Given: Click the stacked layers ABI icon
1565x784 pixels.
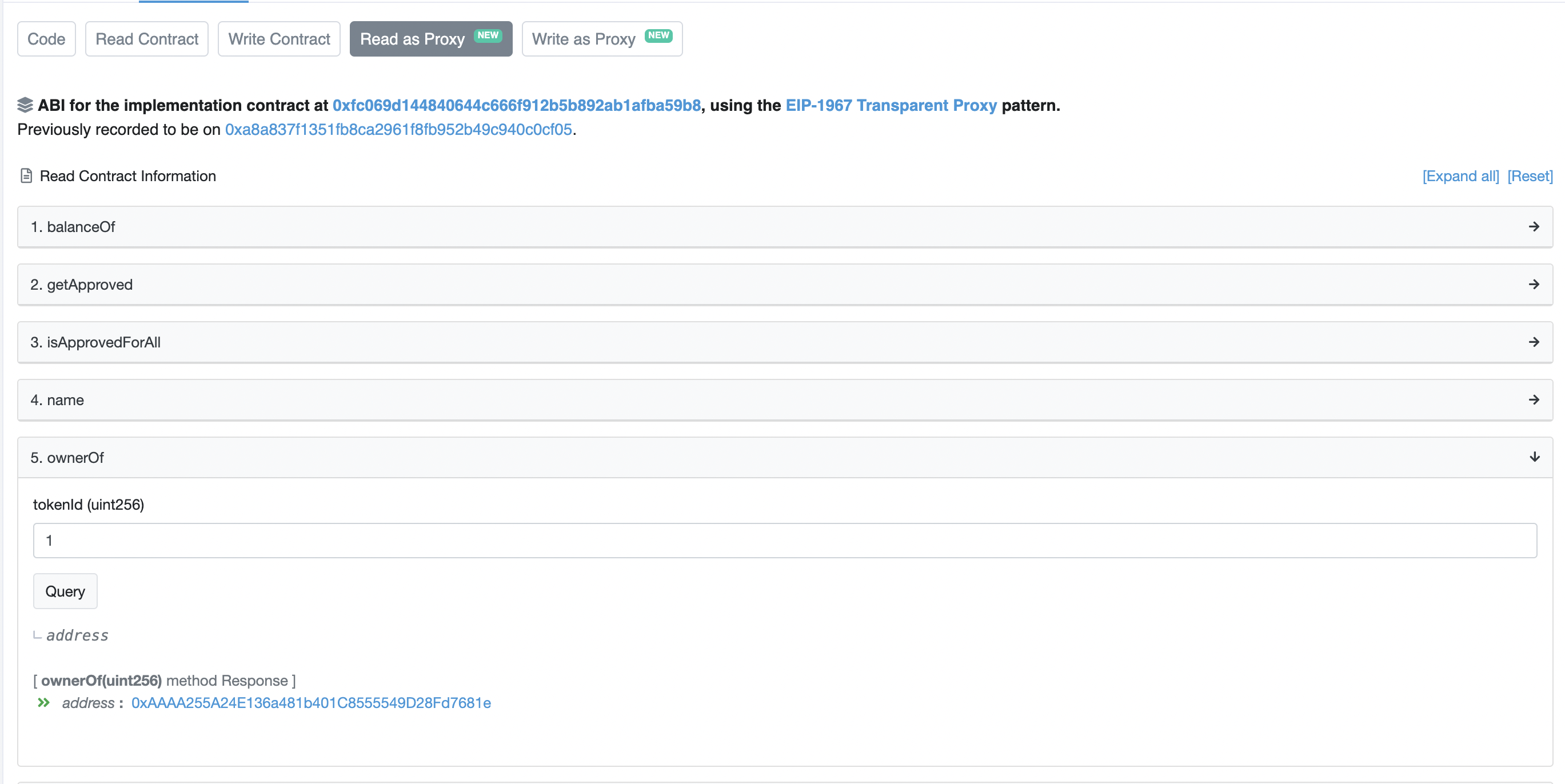Looking at the screenshot, I should (25, 105).
